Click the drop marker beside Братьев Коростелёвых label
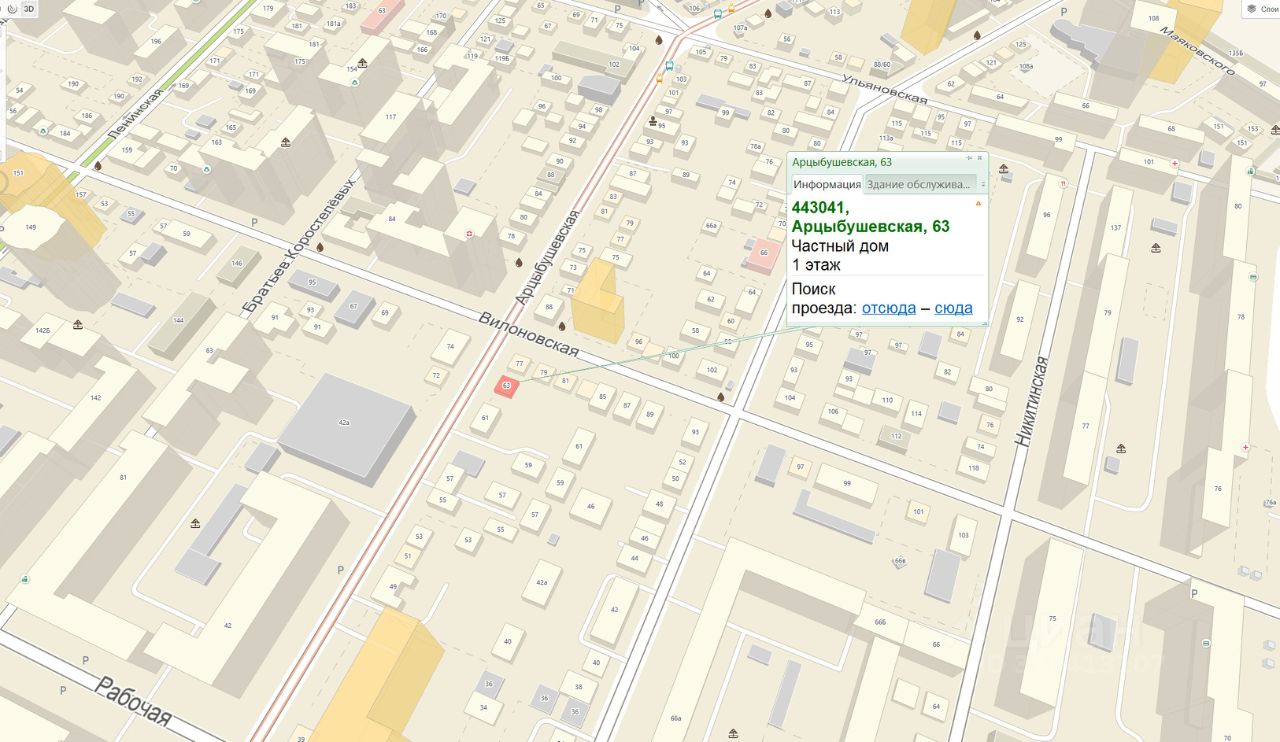This screenshot has width=1280, height=742. pos(320,246)
